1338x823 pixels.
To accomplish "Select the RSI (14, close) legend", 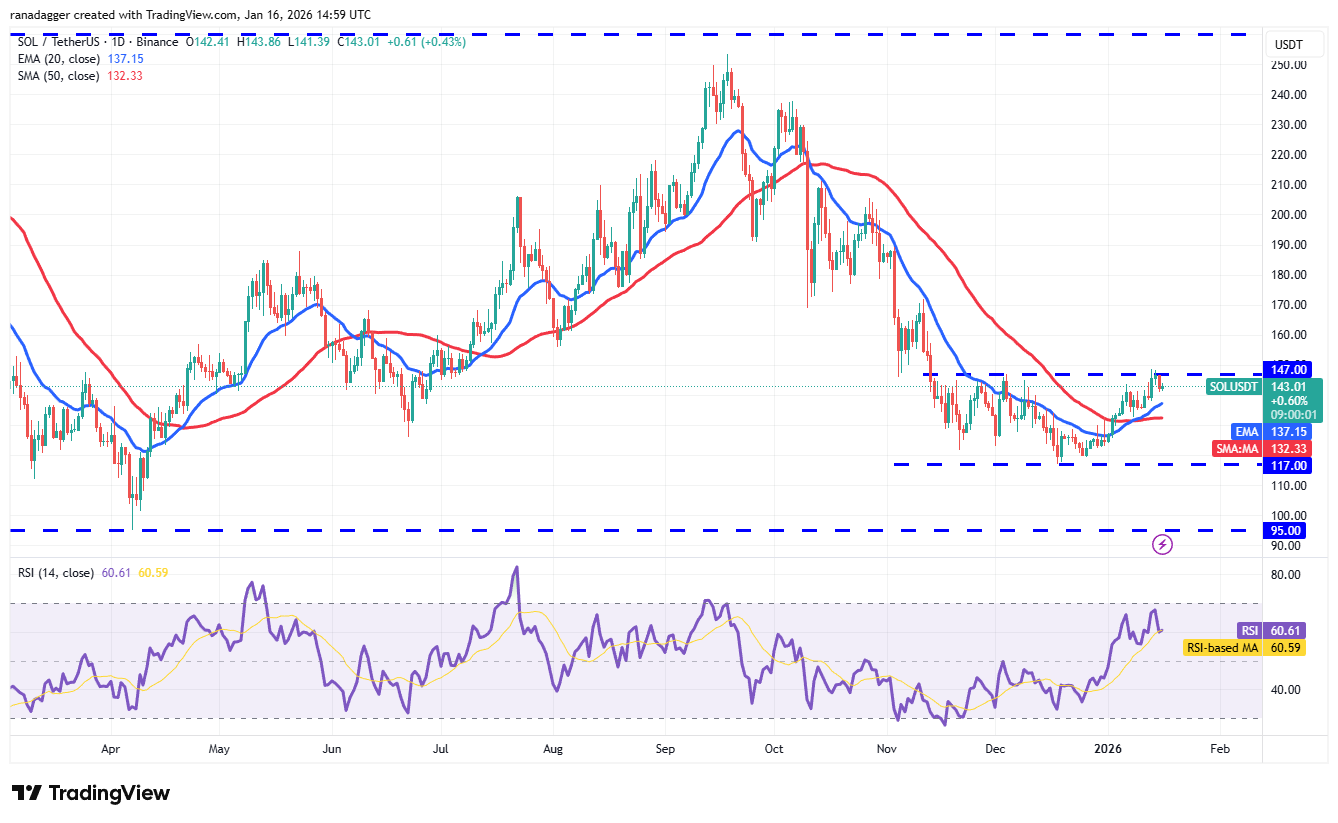I will pos(55,573).
